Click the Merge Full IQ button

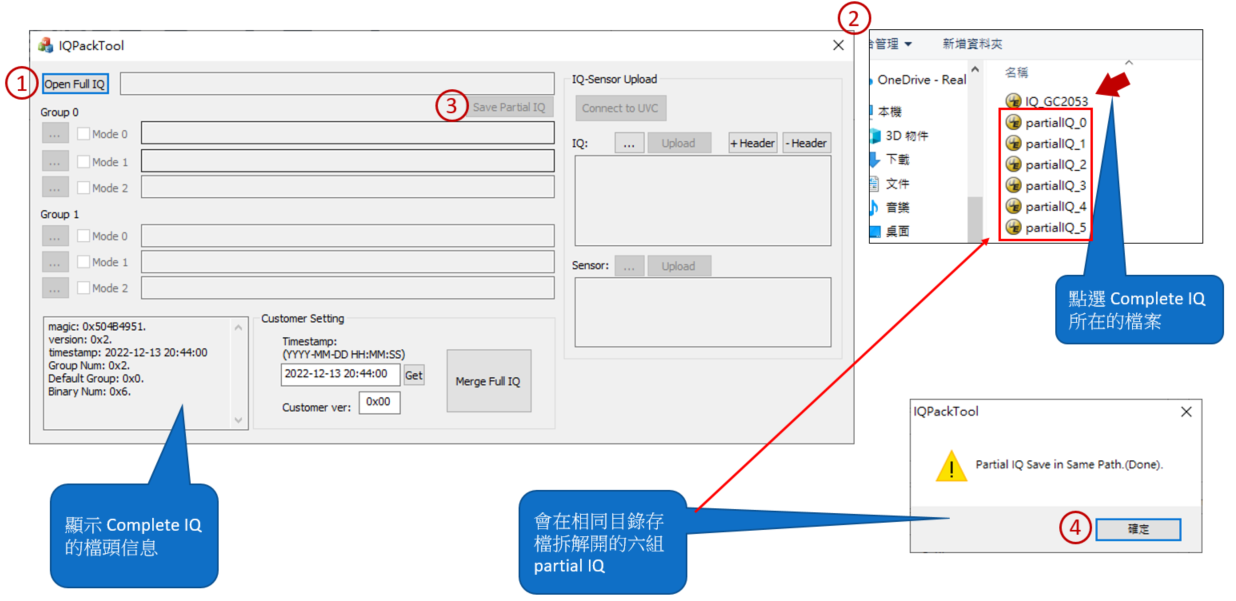[488, 381]
